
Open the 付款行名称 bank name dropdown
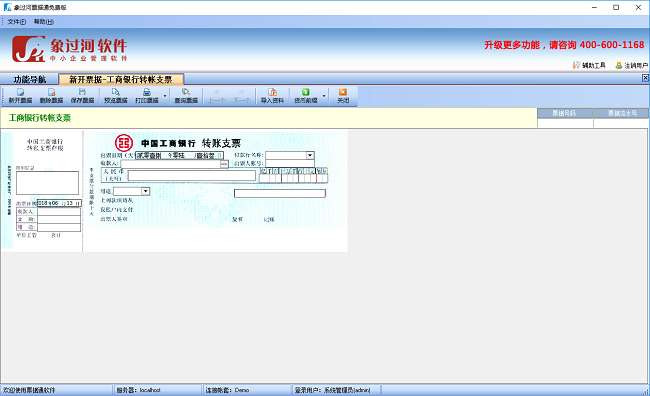click(310, 155)
